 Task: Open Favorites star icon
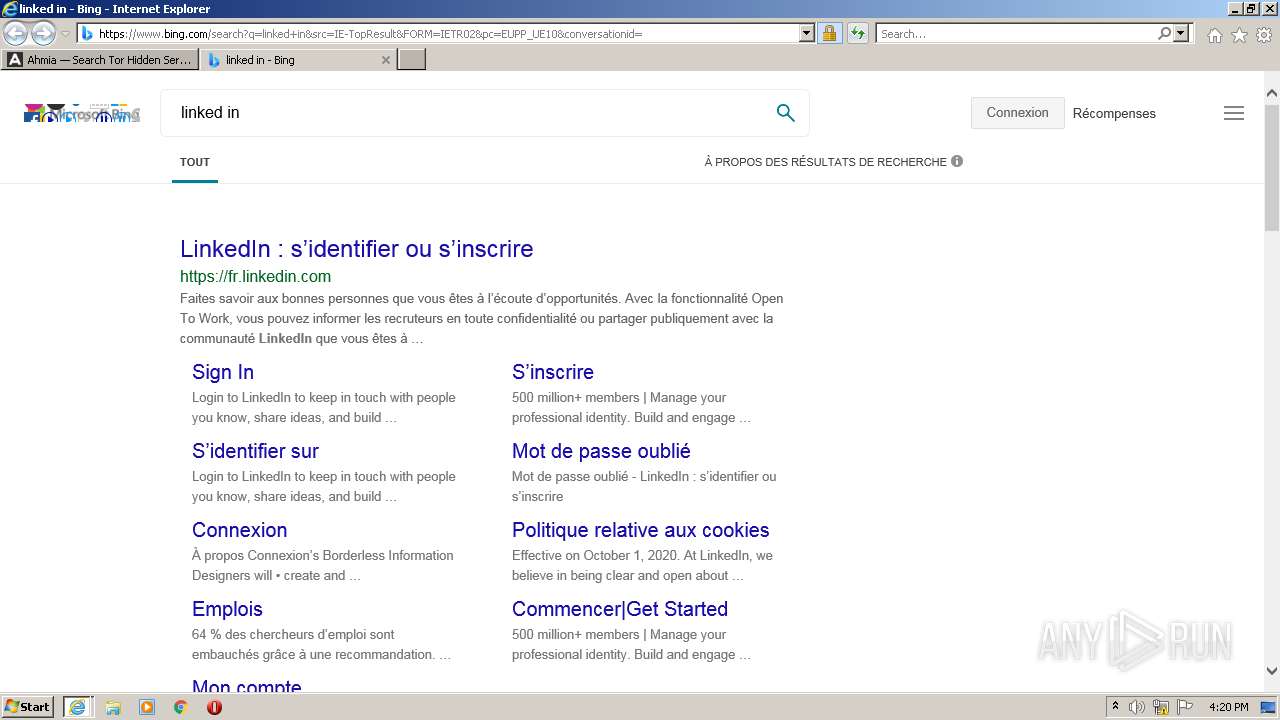point(1239,35)
